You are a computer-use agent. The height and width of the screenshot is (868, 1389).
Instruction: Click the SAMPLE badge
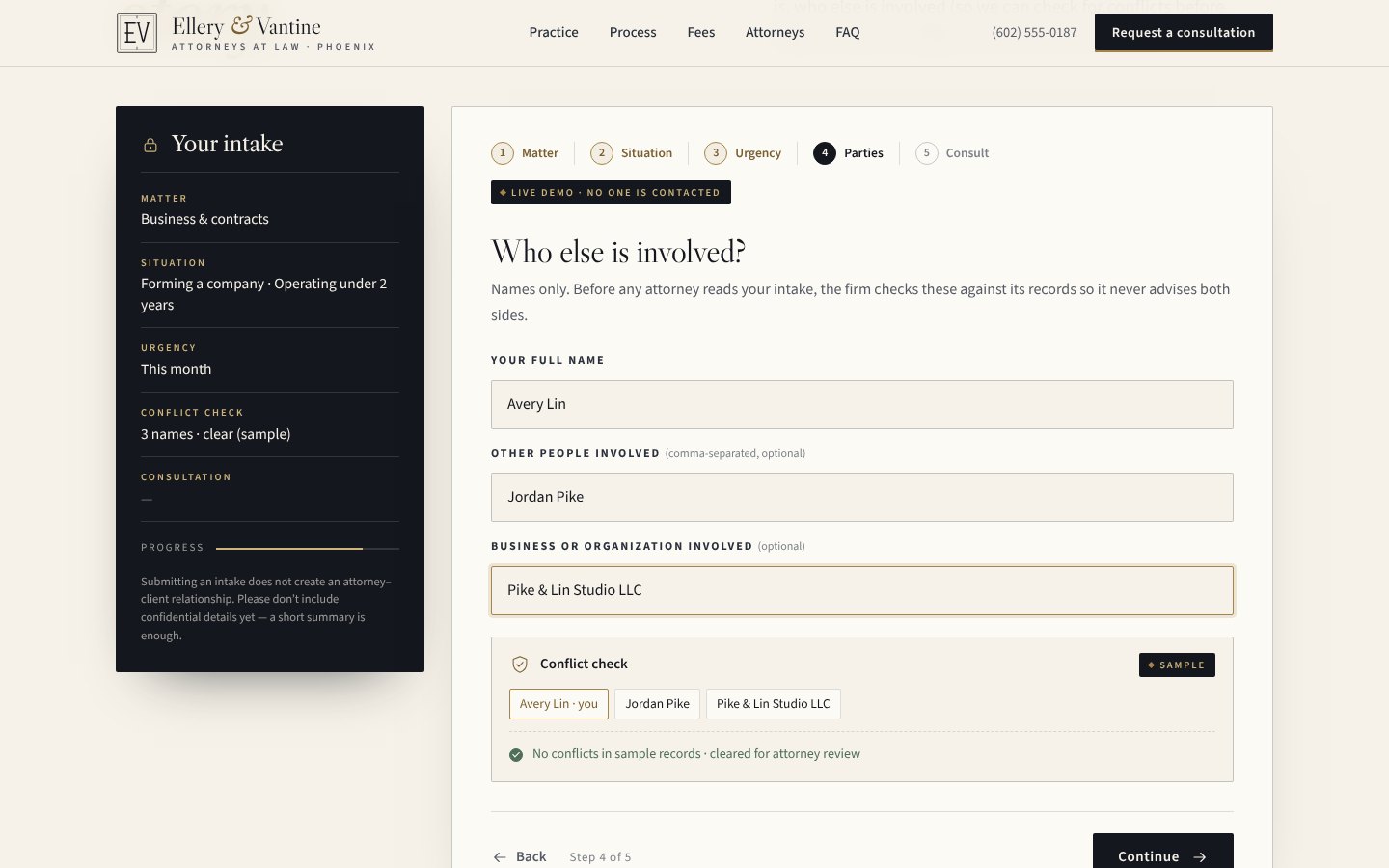pos(1177,665)
